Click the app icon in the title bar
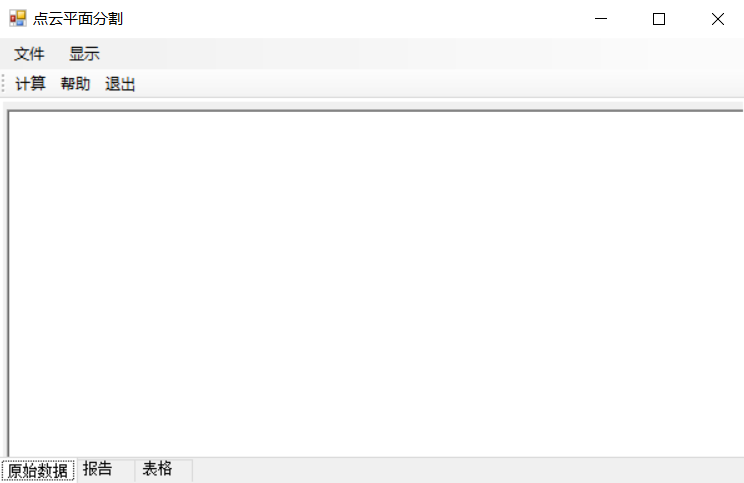This screenshot has height=483, width=744. pos(18,19)
